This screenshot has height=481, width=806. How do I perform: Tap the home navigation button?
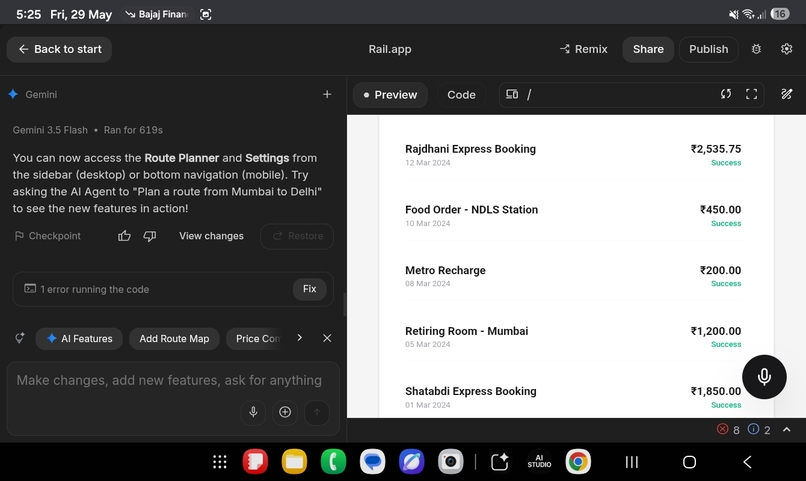click(689, 462)
